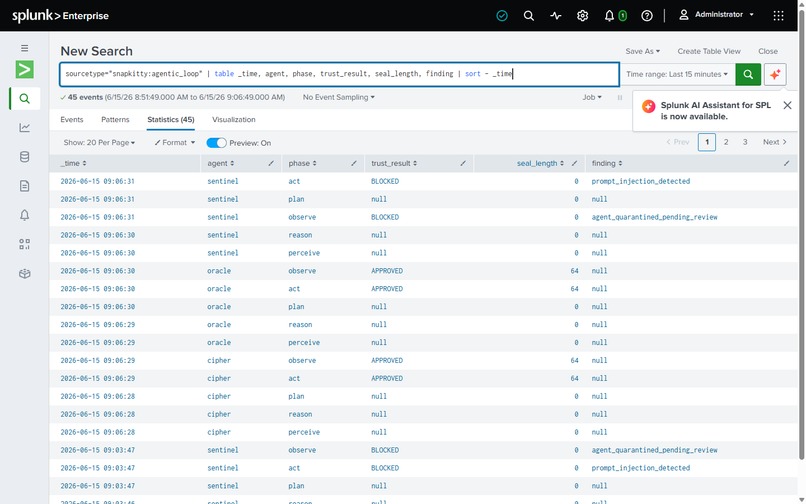806x504 pixels.
Task: Open the search magnifier in top bar
Action: pos(528,16)
